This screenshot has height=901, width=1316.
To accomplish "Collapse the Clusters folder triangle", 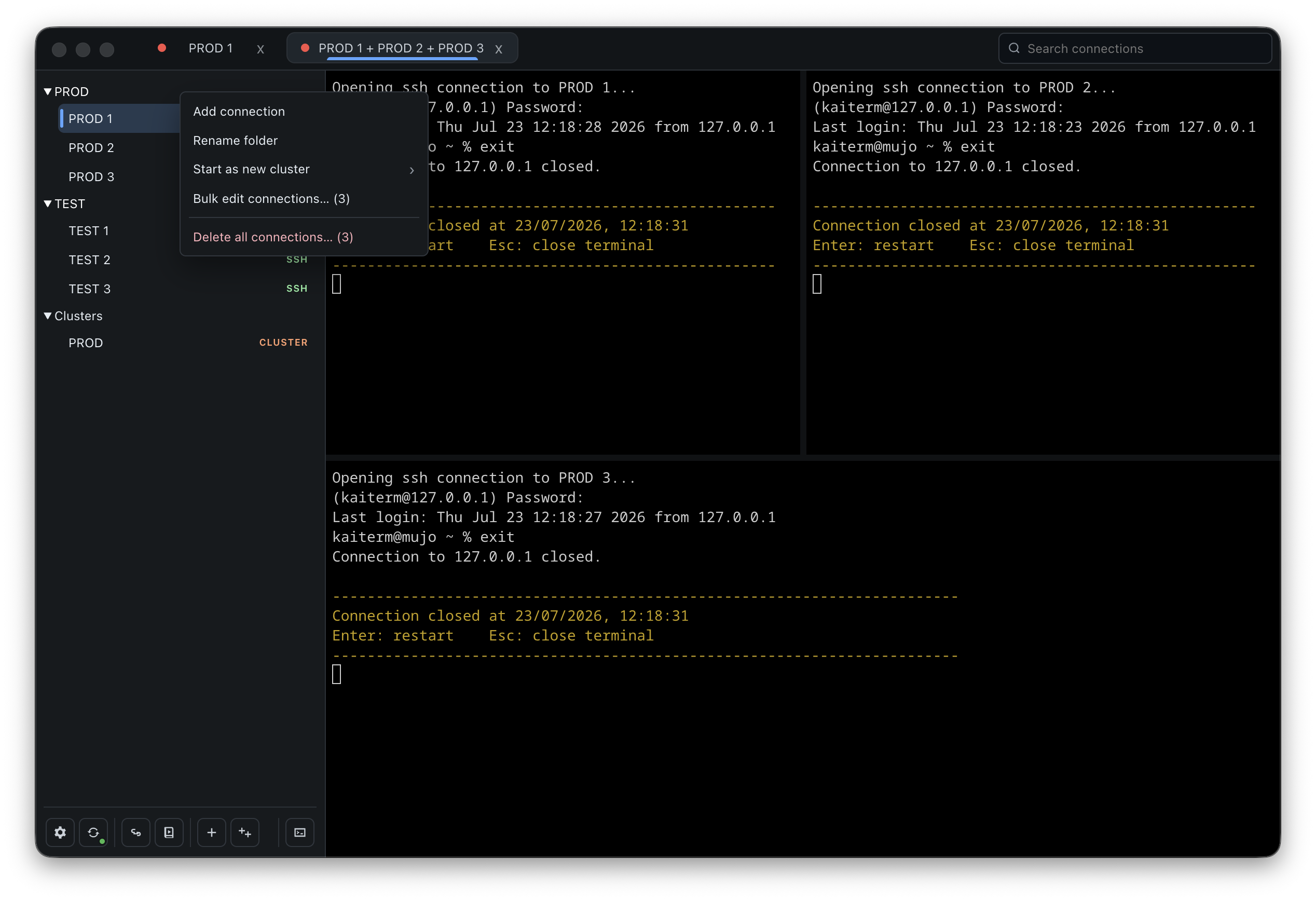I will 48,316.
